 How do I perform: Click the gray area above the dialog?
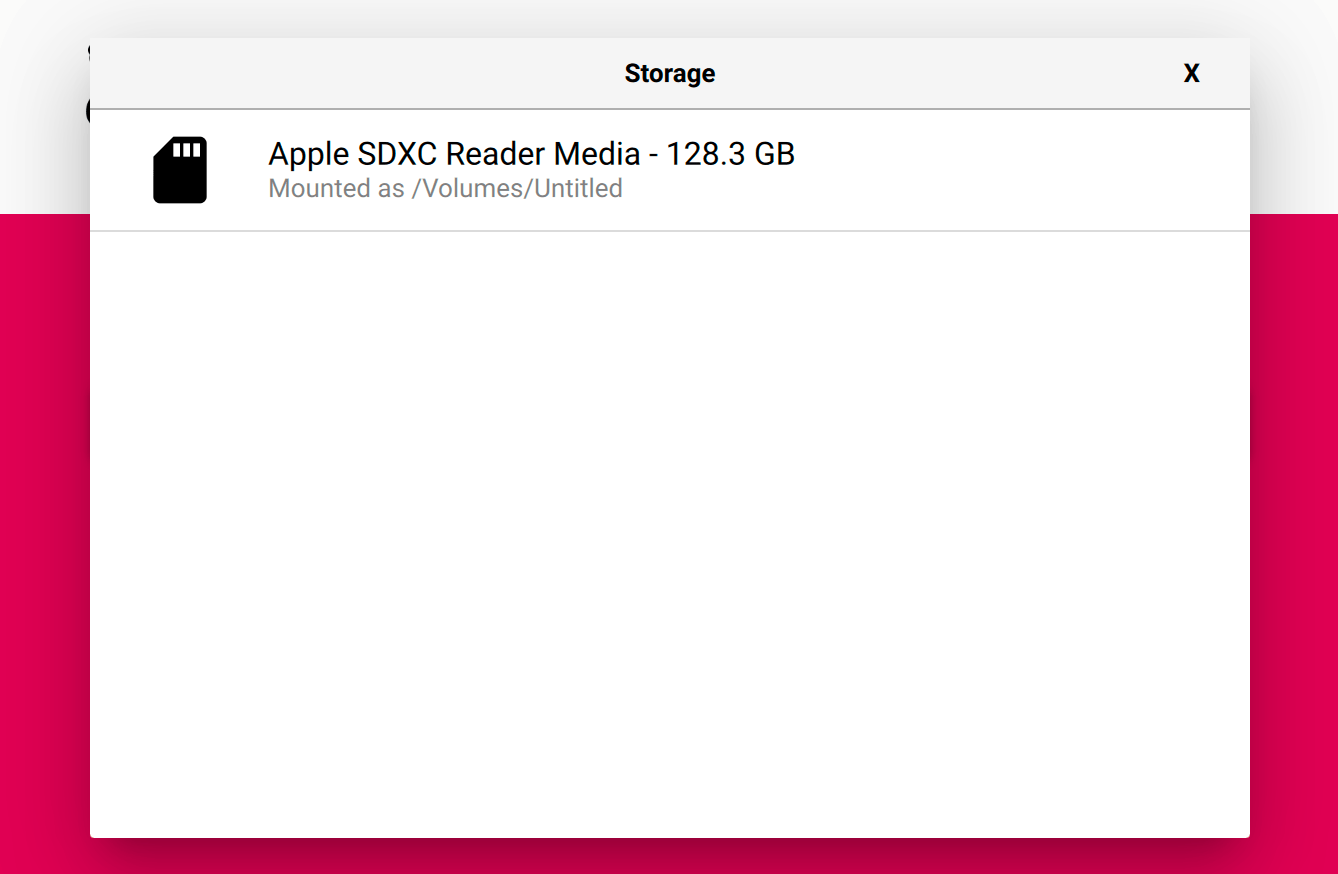[x=669, y=18]
